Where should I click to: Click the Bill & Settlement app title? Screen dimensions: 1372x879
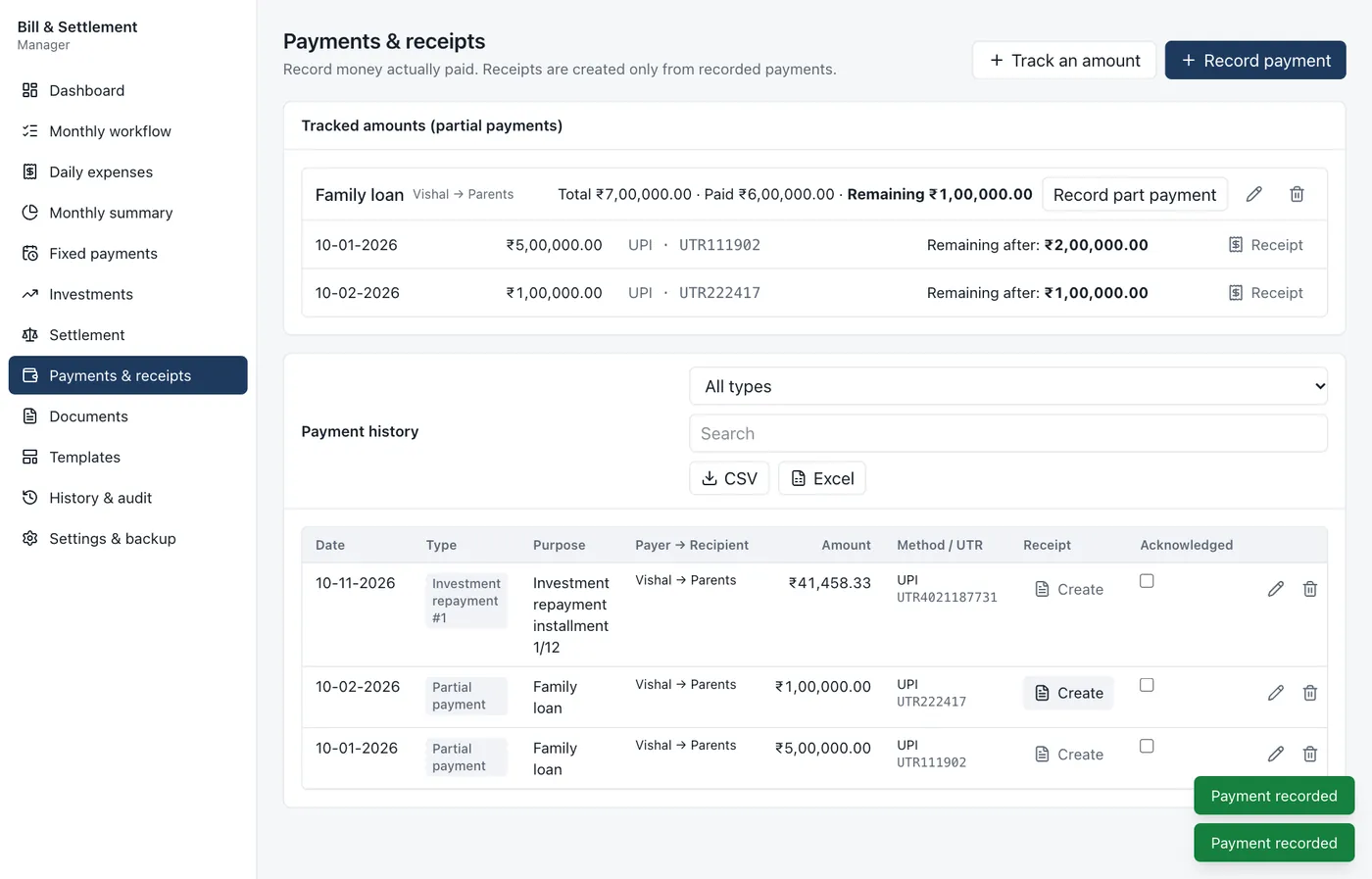tap(77, 26)
